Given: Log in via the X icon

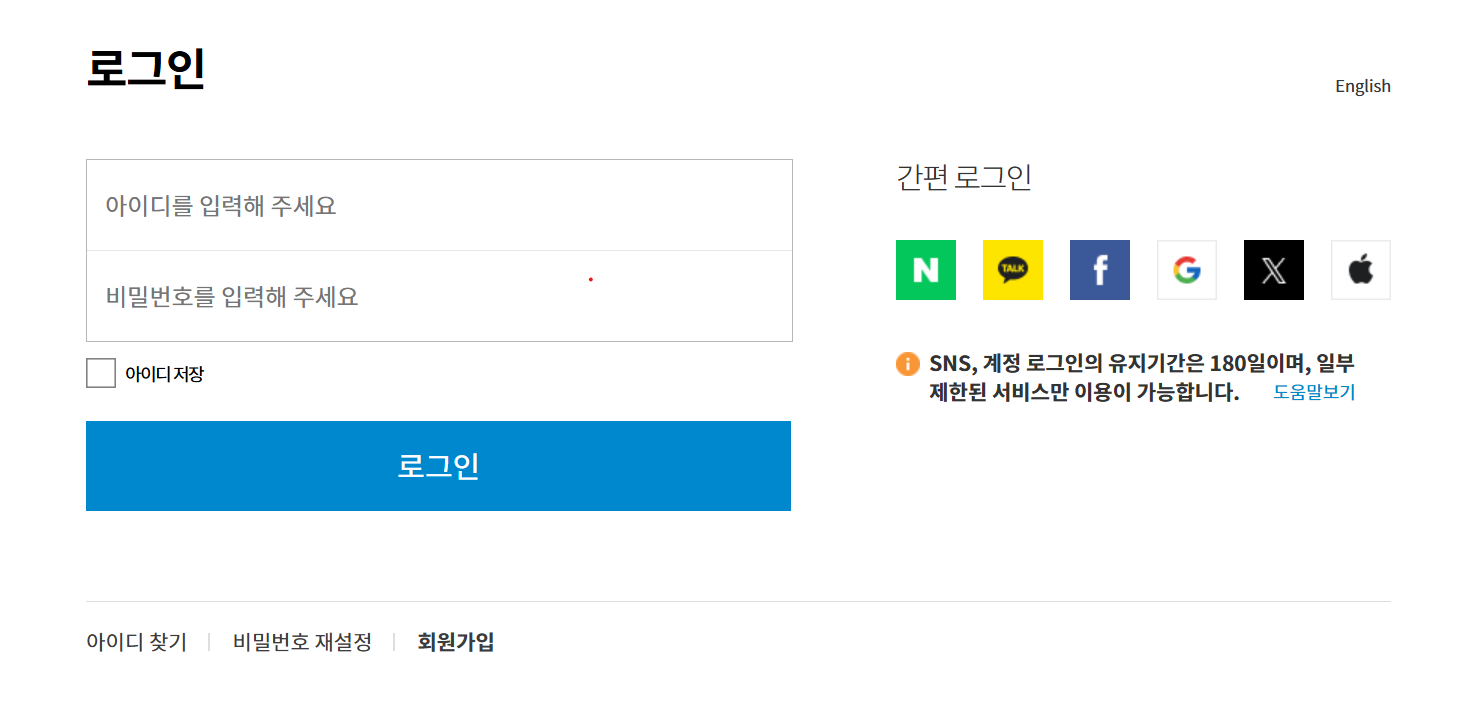Looking at the screenshot, I should click(1273, 269).
